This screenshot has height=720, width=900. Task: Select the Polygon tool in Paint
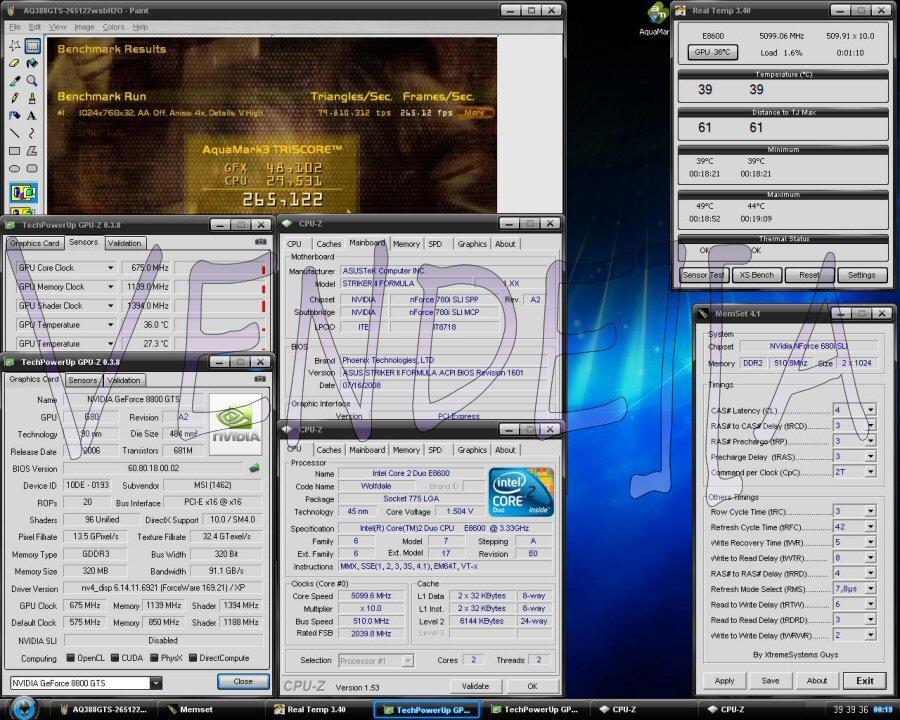click(32, 151)
